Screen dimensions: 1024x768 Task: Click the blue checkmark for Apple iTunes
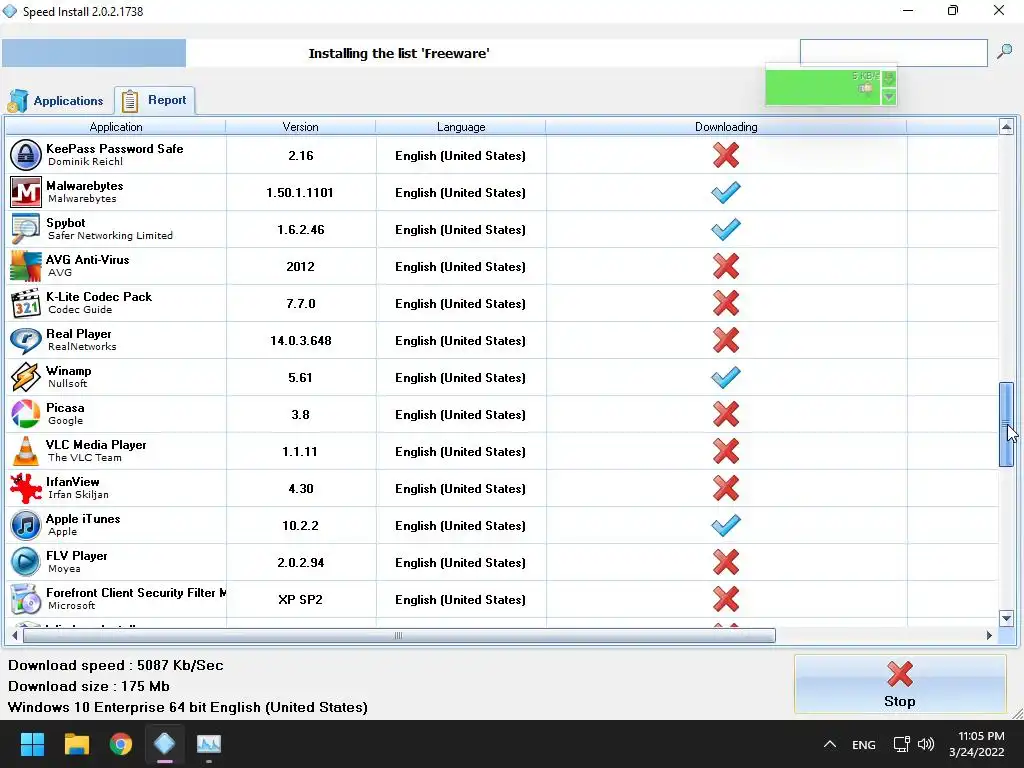point(726,526)
